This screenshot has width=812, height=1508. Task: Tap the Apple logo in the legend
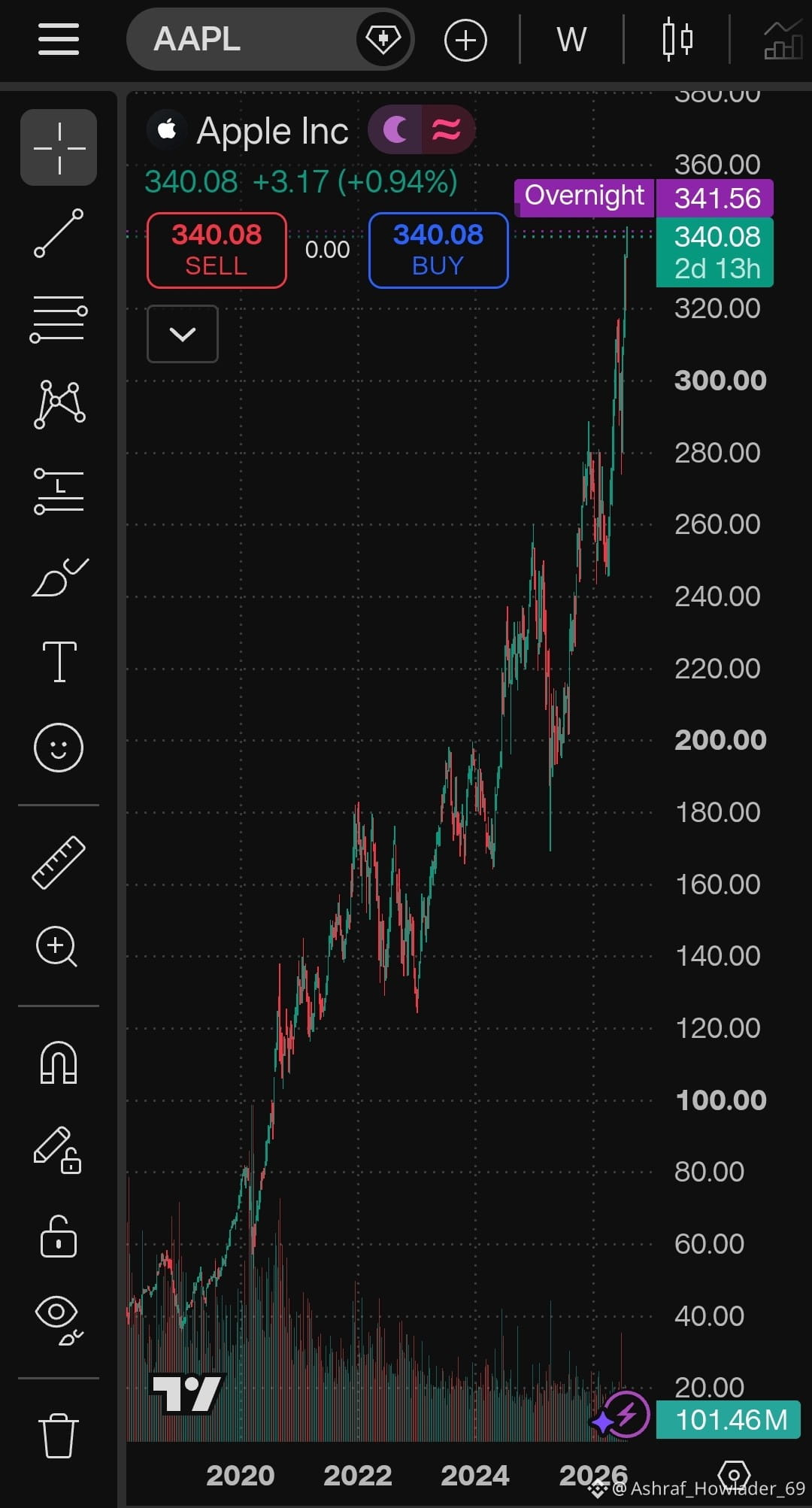pyautogui.click(x=167, y=130)
